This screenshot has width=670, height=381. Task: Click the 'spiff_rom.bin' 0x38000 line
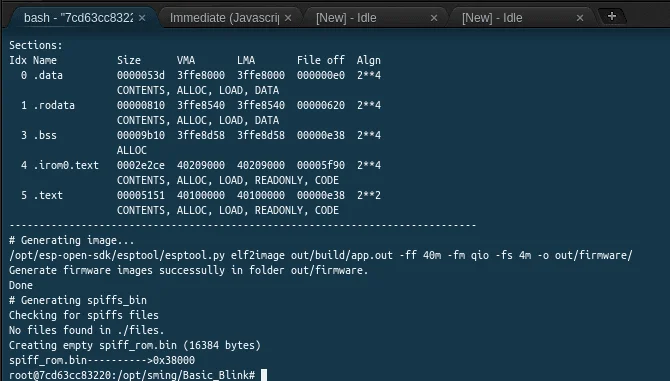(x=102, y=360)
